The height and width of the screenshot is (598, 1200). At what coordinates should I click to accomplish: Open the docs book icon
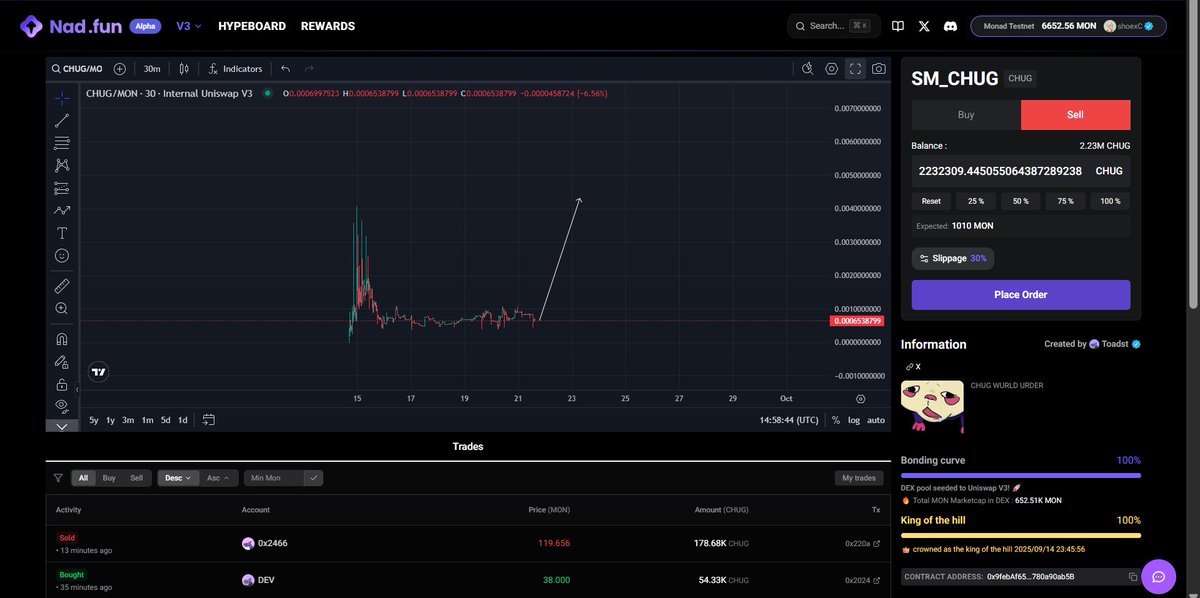[898, 26]
